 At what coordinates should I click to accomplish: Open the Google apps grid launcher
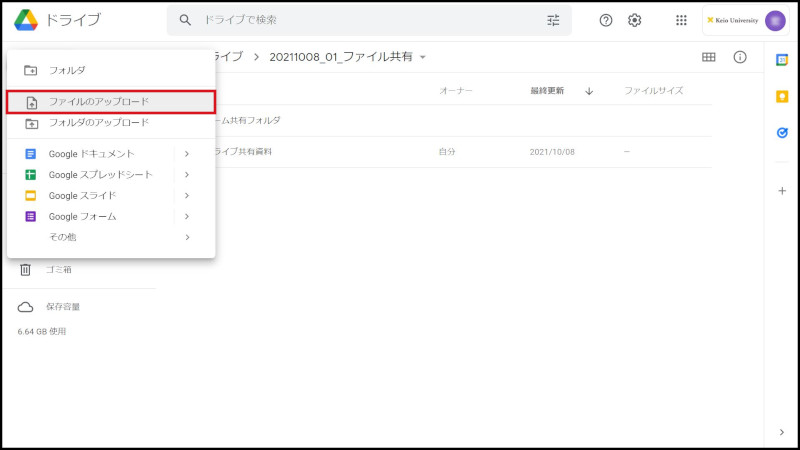(x=681, y=20)
